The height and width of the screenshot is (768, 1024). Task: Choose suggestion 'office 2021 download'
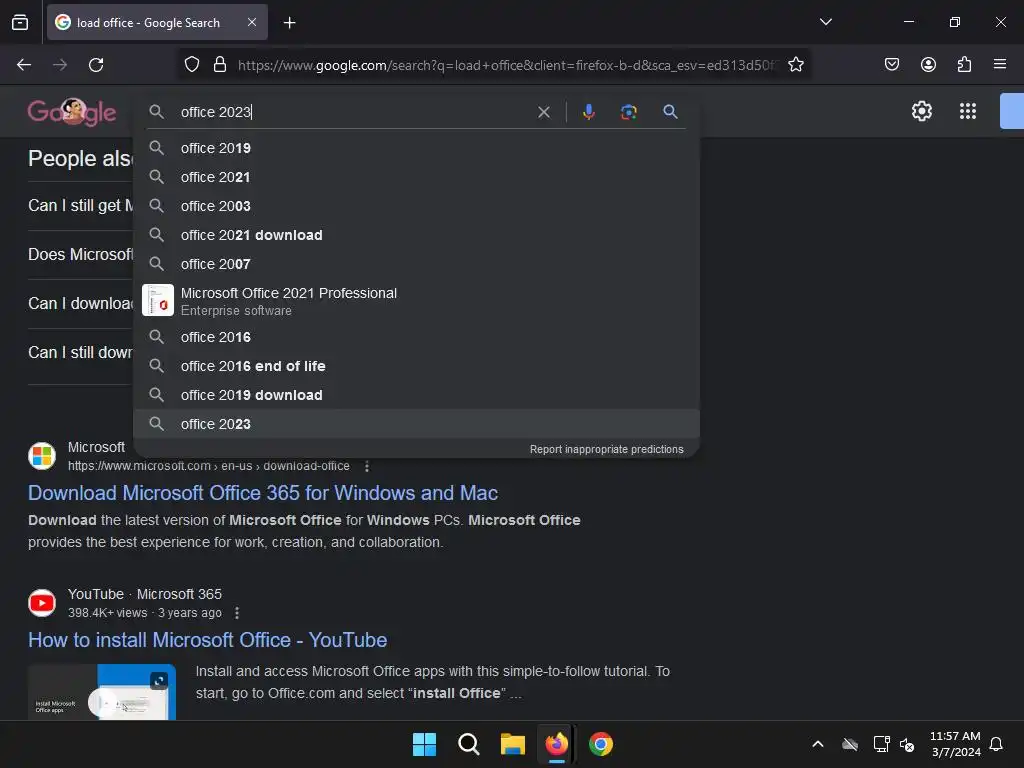pyautogui.click(x=417, y=235)
